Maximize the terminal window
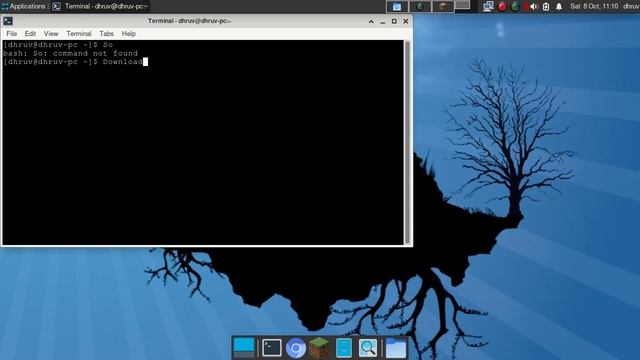640x360 pixels. tap(394, 21)
